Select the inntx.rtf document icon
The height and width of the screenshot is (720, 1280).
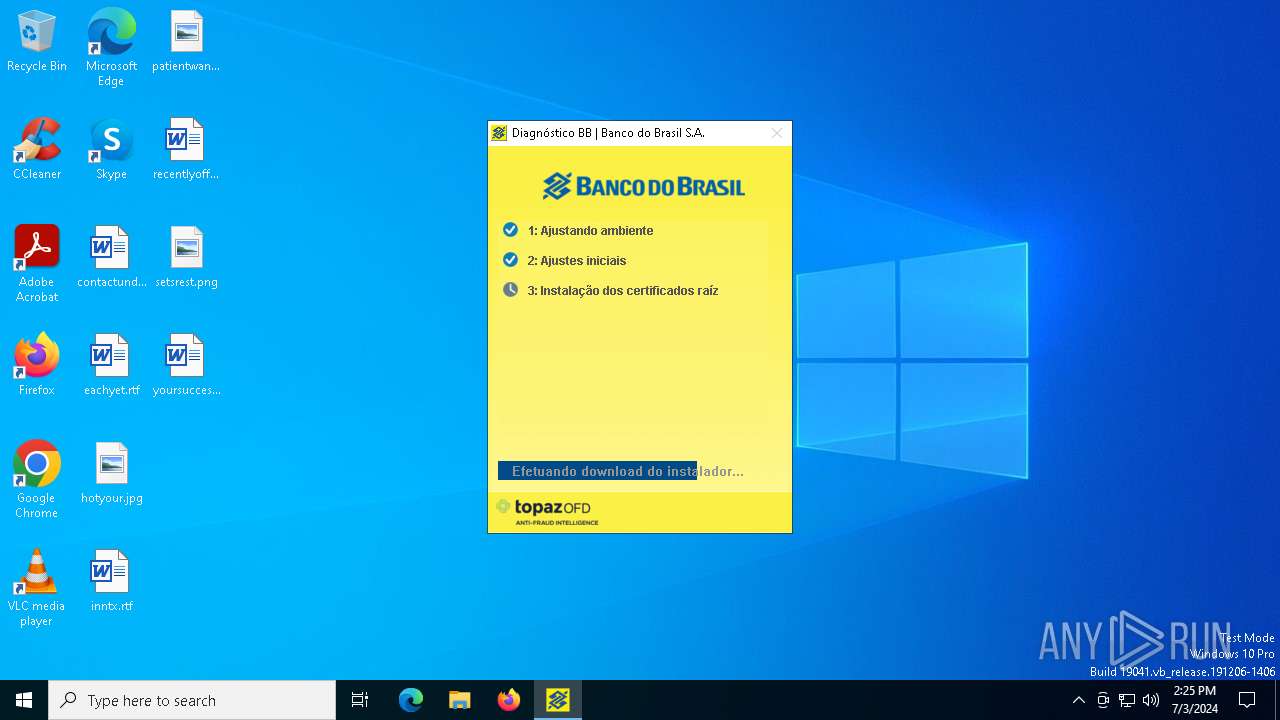(x=111, y=582)
